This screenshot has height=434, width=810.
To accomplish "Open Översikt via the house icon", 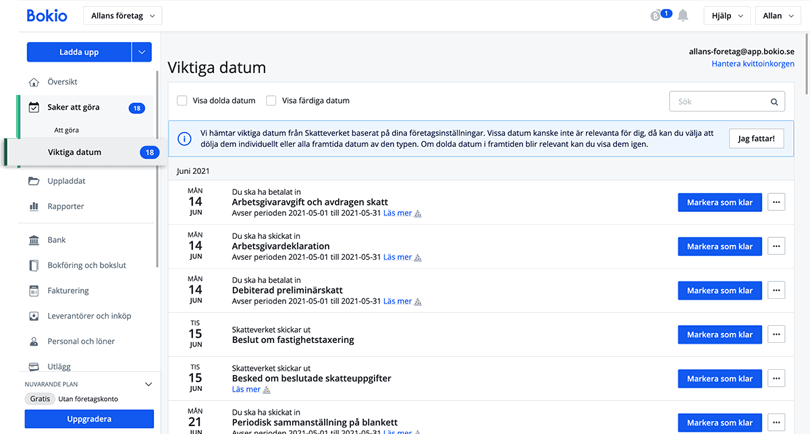I will (x=34, y=82).
